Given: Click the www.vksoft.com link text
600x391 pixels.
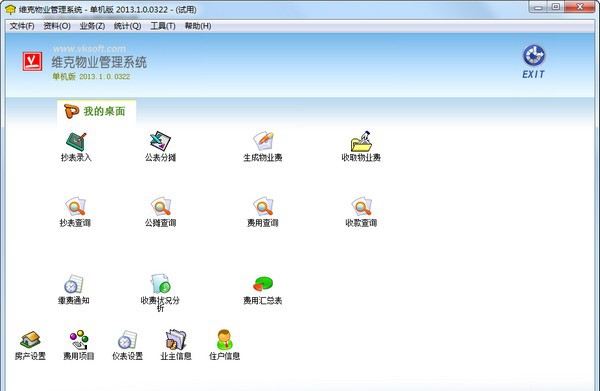Looking at the screenshot, I should coord(90,49).
